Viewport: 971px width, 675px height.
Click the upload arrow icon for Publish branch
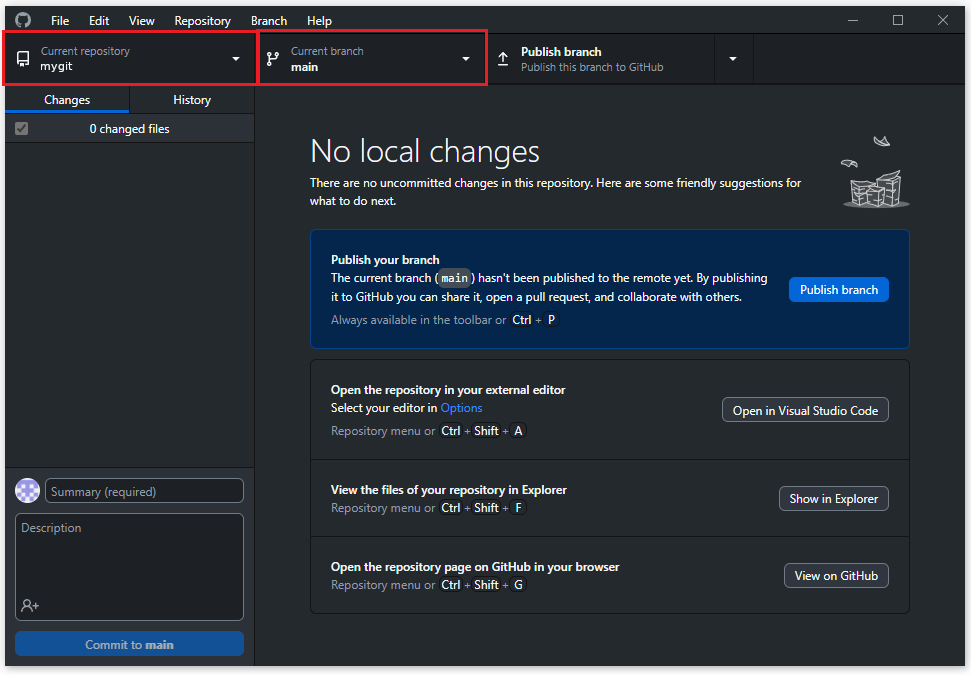503,59
